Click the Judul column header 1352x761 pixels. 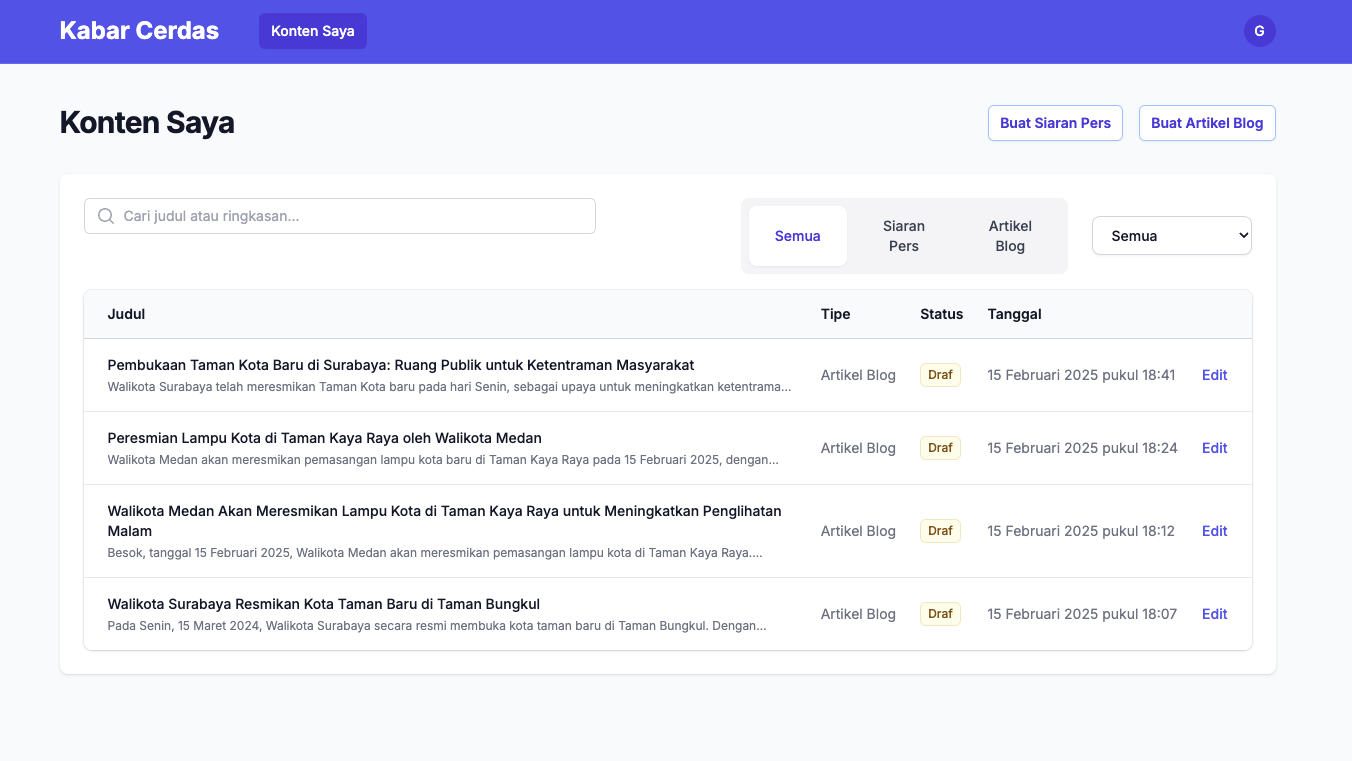(126, 314)
